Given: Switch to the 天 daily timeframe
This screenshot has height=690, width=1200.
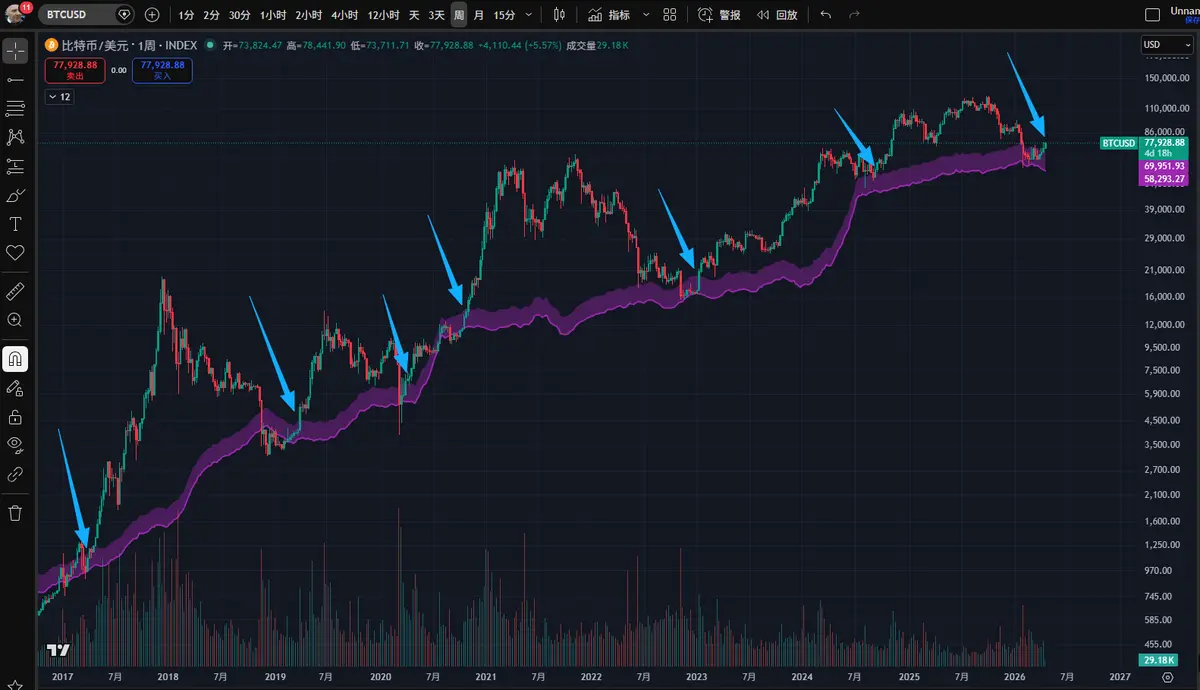Looking at the screenshot, I should tap(414, 15).
